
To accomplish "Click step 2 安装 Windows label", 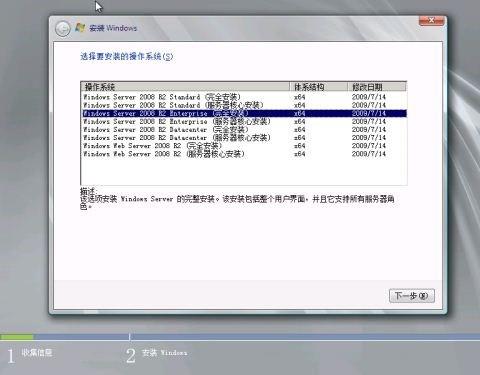I will 164,353.
